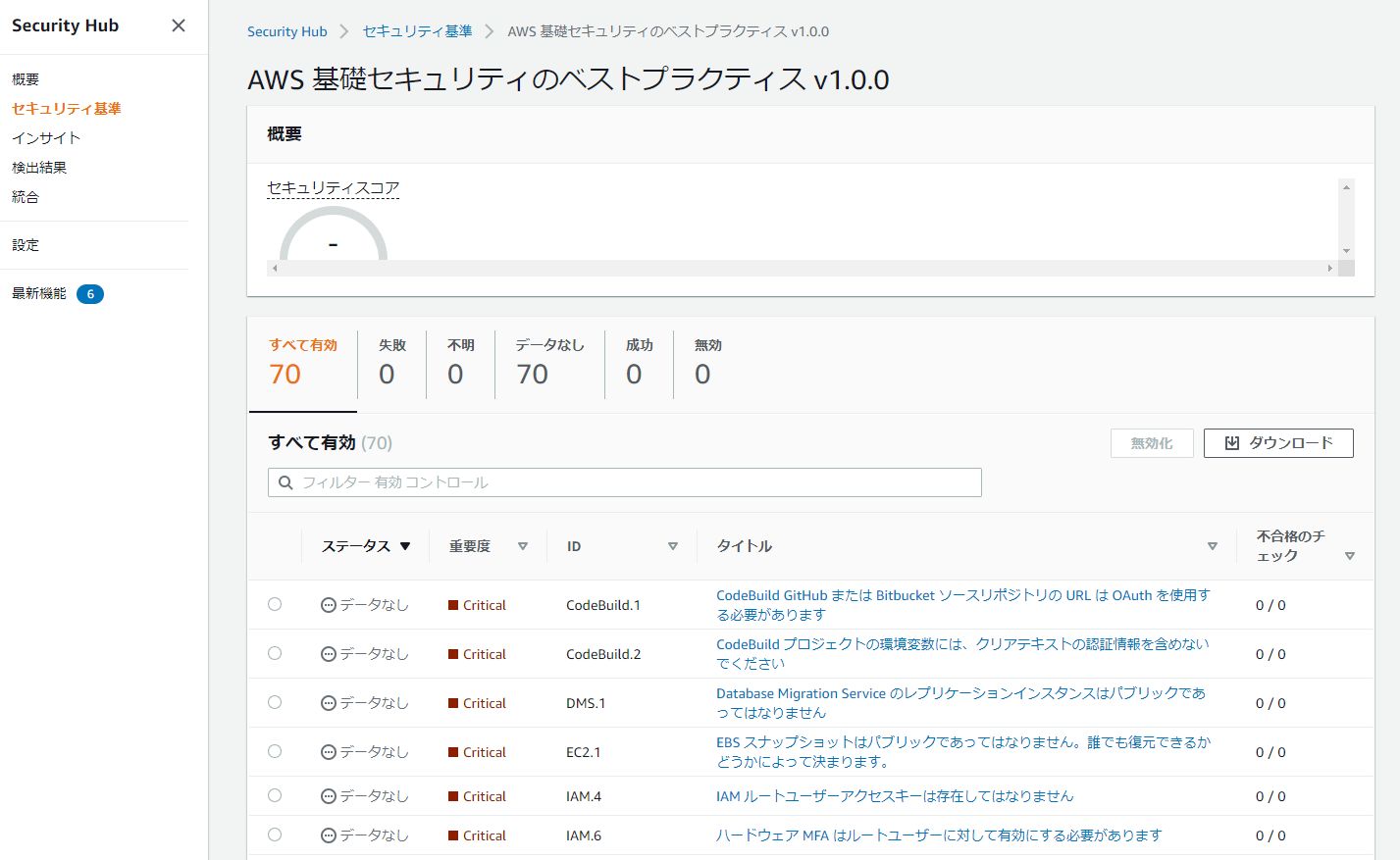Click the データなし status icon for CodeBuild.1
The image size is (1400, 860).
click(329, 605)
